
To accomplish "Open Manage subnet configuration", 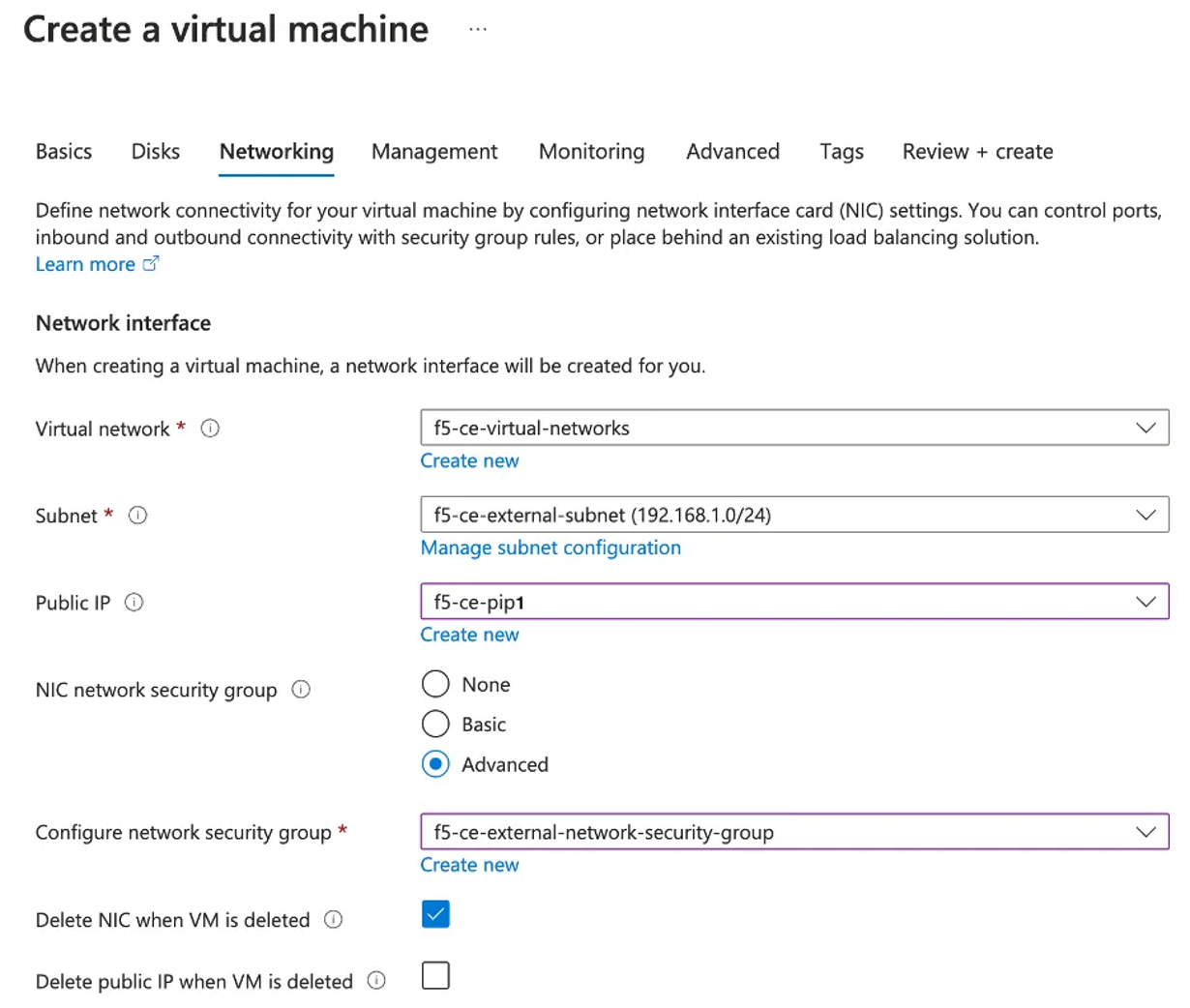I will (x=550, y=548).
